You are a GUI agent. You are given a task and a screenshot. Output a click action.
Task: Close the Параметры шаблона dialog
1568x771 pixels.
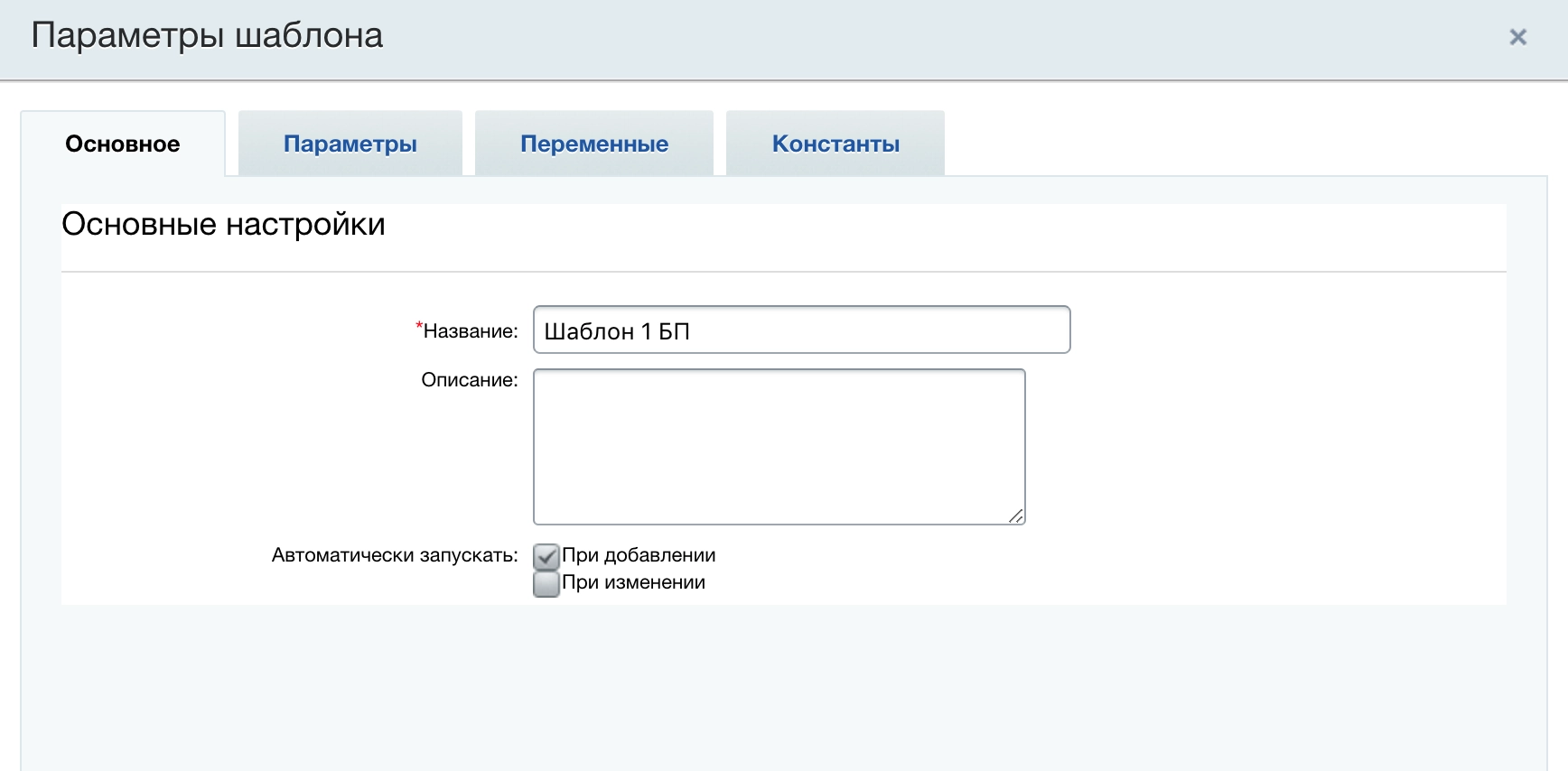click(x=1517, y=37)
